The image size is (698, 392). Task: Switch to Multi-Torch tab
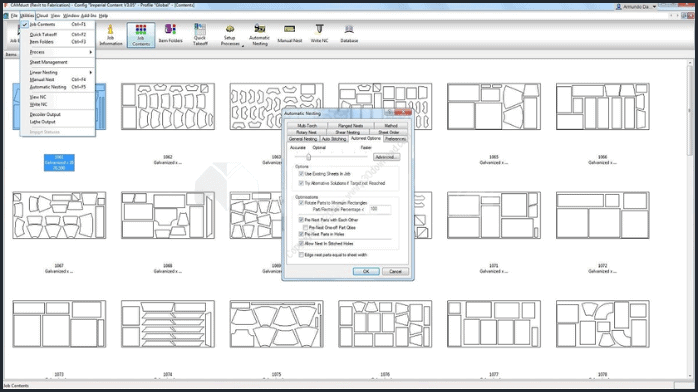point(307,126)
